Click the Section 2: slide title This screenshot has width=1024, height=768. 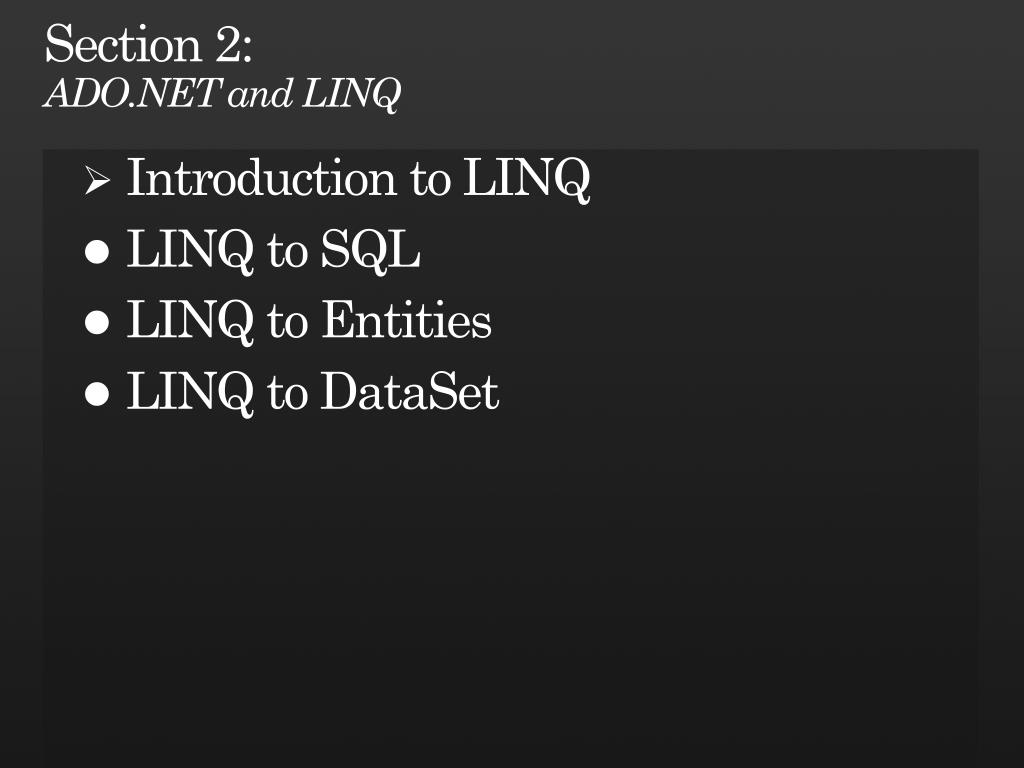(148, 44)
